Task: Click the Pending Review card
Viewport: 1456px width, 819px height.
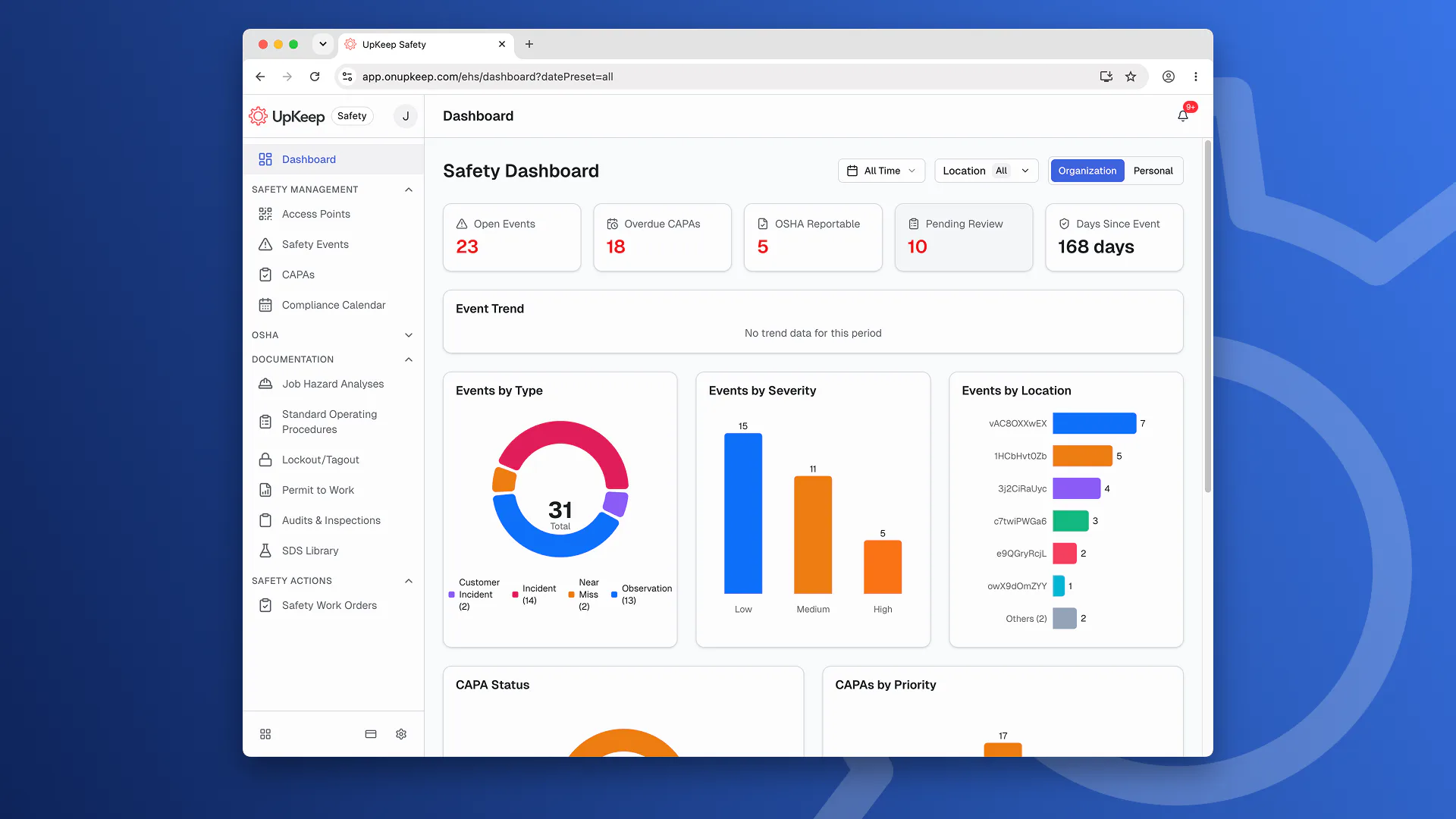Action: (963, 237)
